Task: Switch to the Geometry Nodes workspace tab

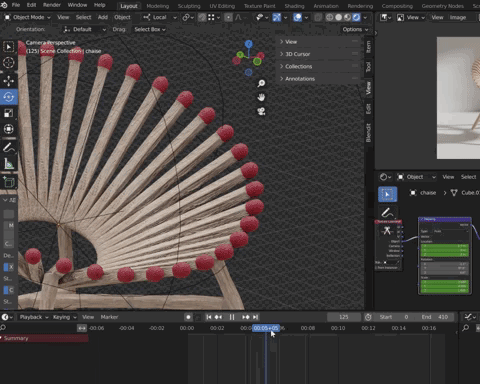Action: point(443,6)
